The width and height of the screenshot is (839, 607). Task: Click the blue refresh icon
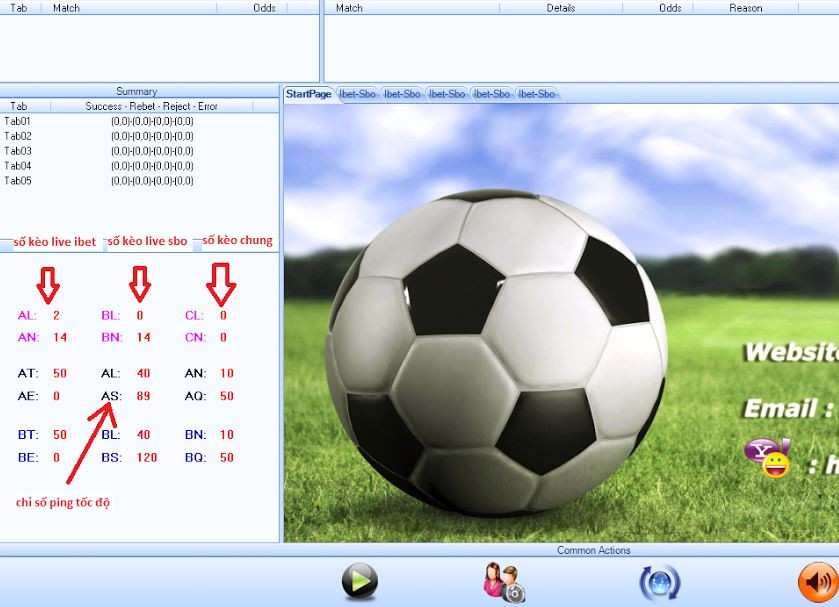tap(659, 582)
